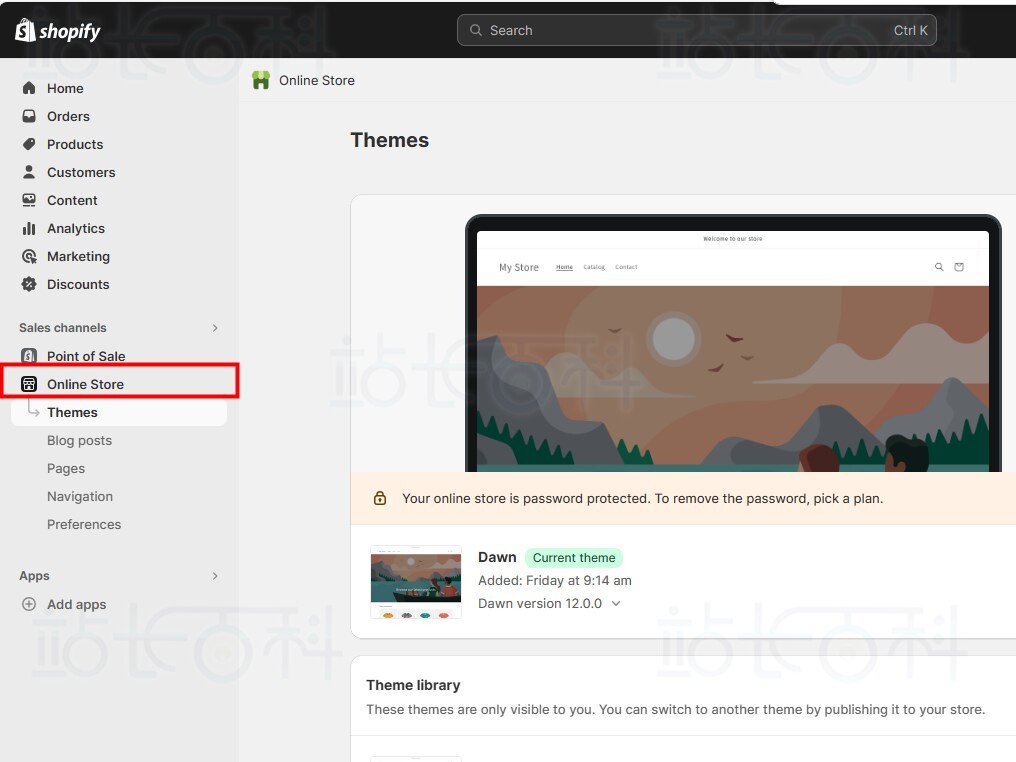This screenshot has height=762, width=1016.
Task: Select Point of Sale channel
Action: tap(86, 356)
